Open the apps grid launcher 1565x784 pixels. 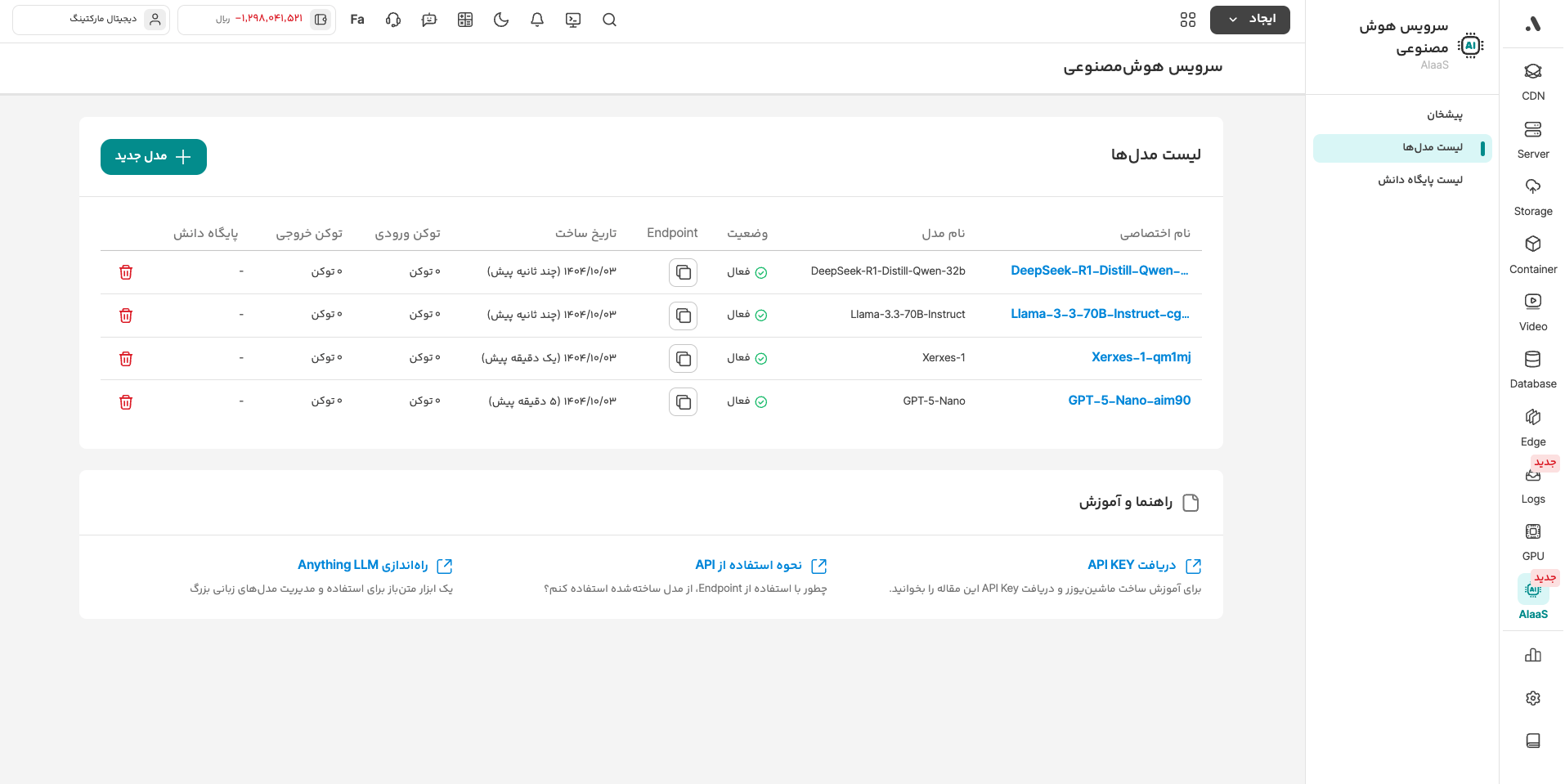1188,20
